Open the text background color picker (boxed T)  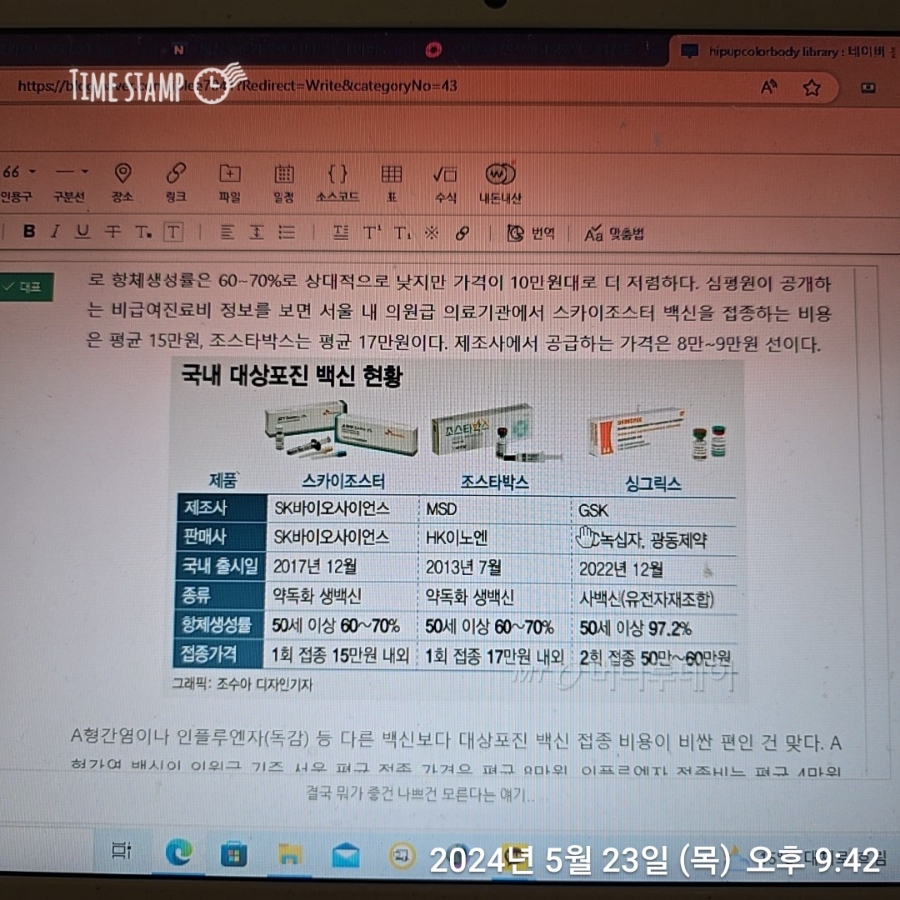click(x=173, y=232)
